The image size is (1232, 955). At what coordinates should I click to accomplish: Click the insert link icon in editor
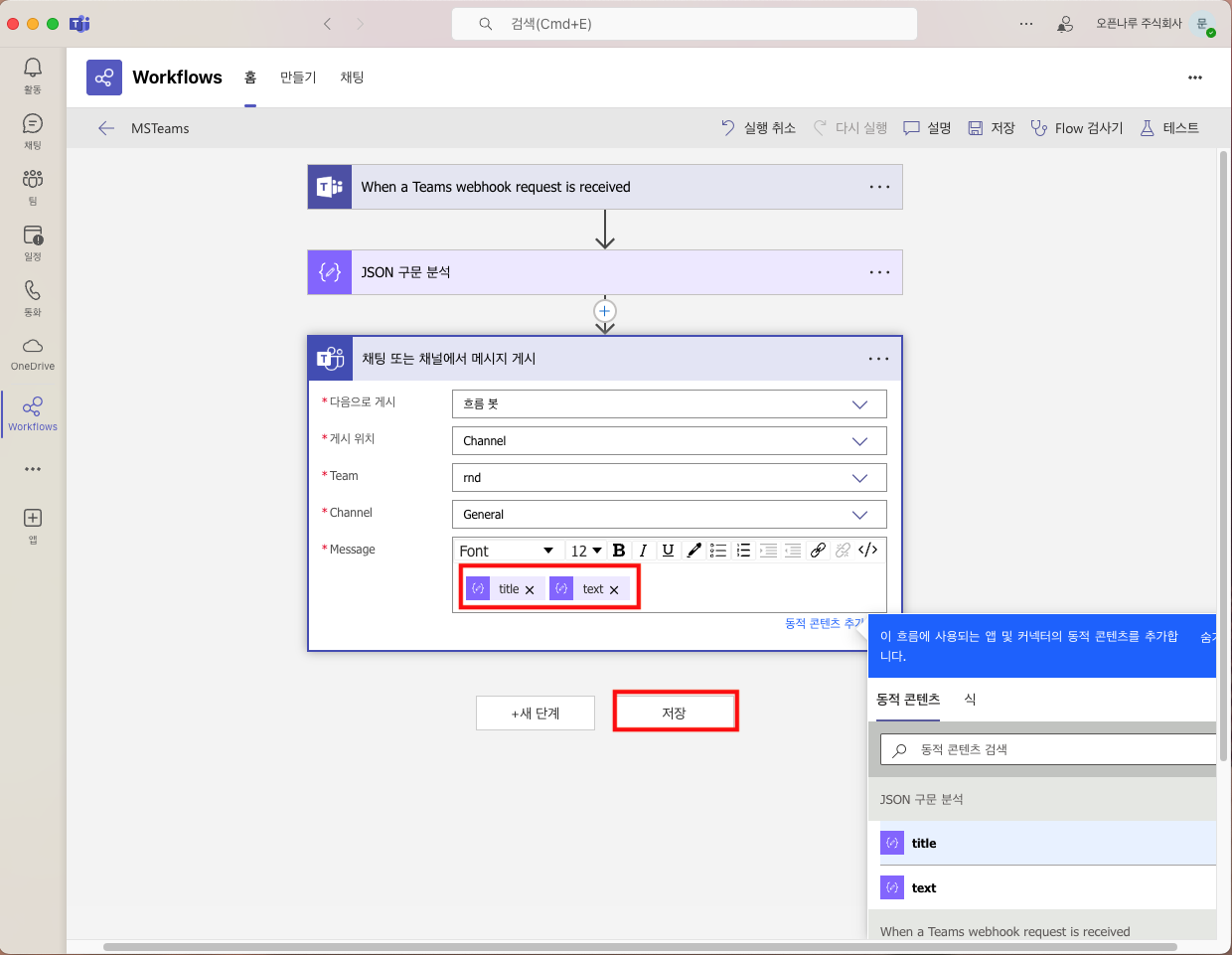coord(818,551)
